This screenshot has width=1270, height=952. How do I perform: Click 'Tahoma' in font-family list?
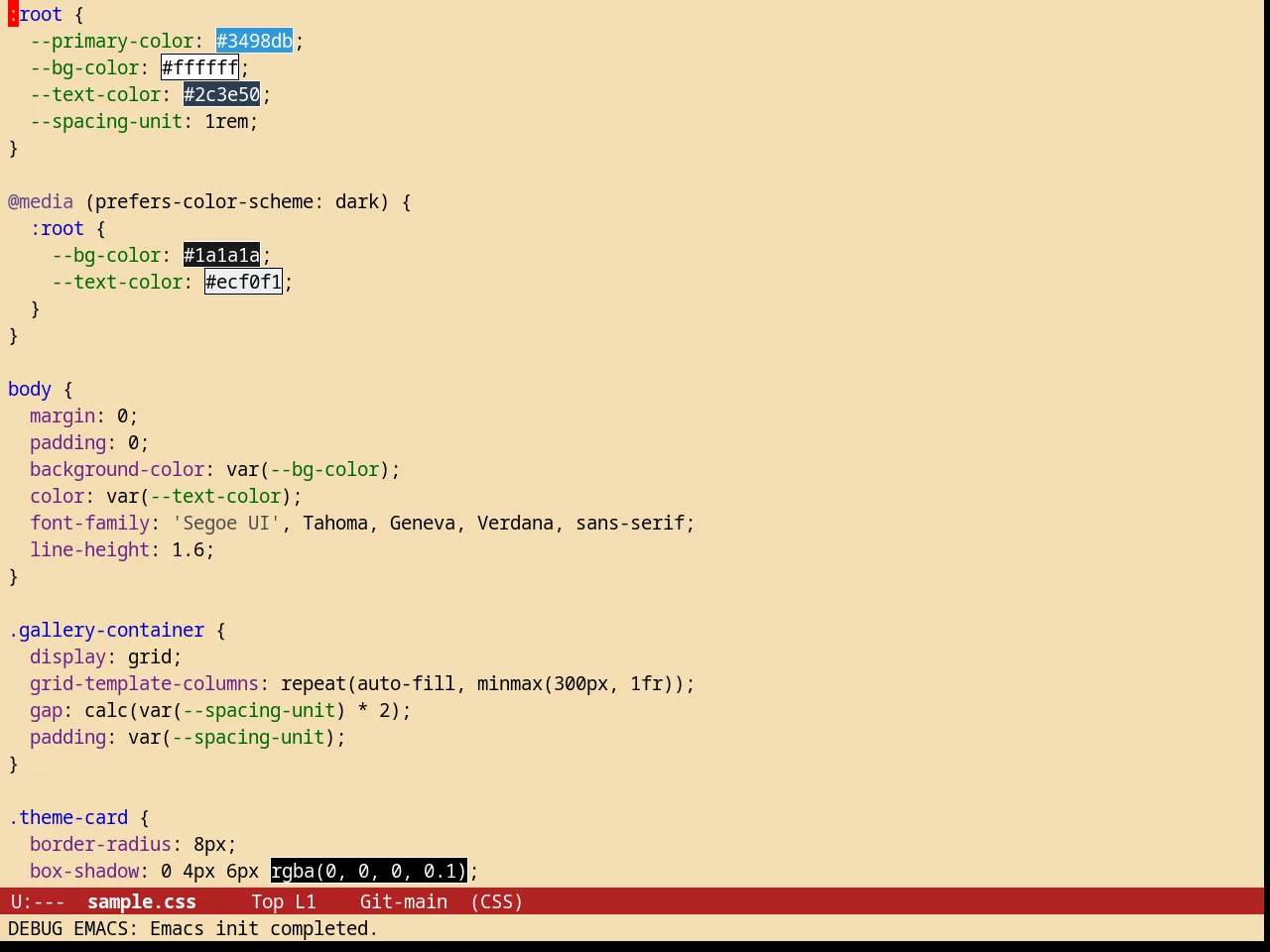pos(335,523)
